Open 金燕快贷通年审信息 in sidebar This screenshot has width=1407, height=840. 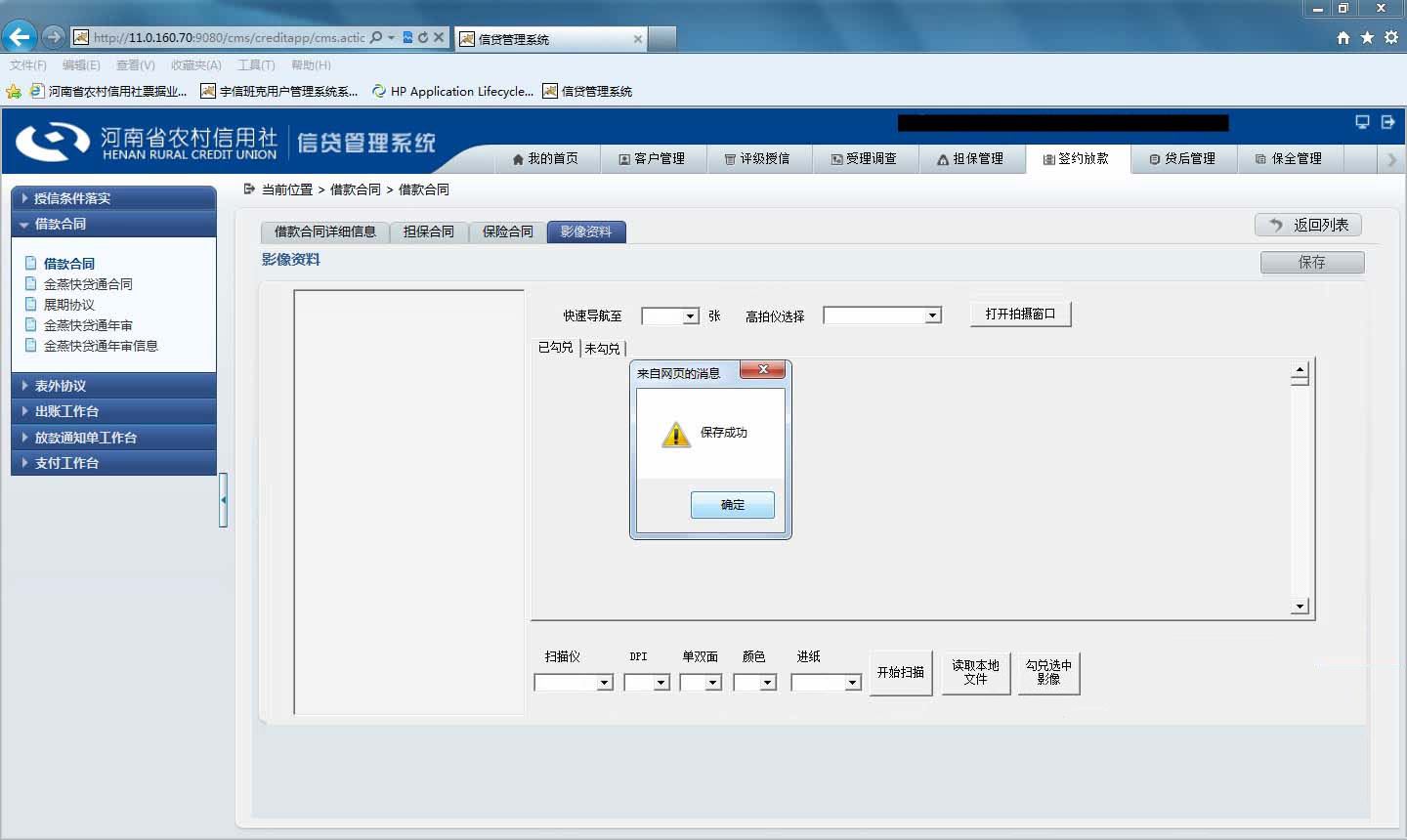point(101,346)
